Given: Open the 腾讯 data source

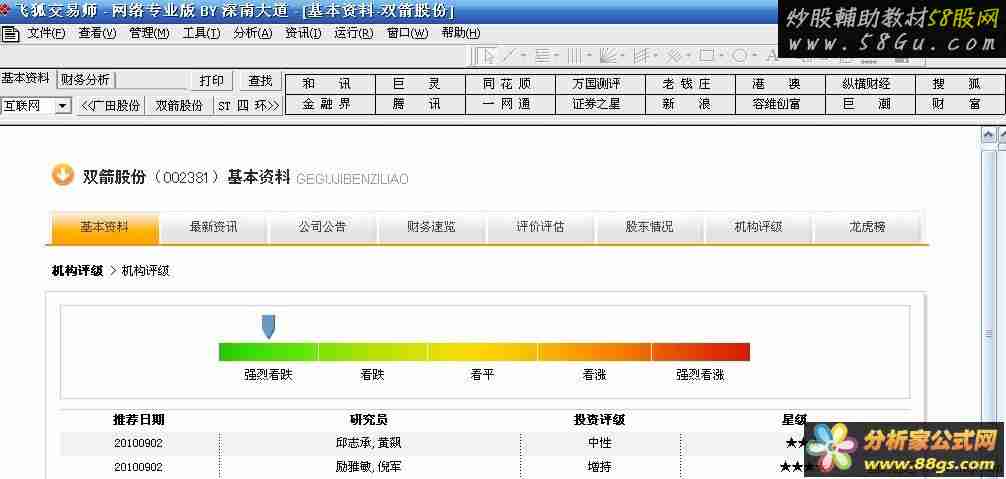Looking at the screenshot, I should coord(420,105).
